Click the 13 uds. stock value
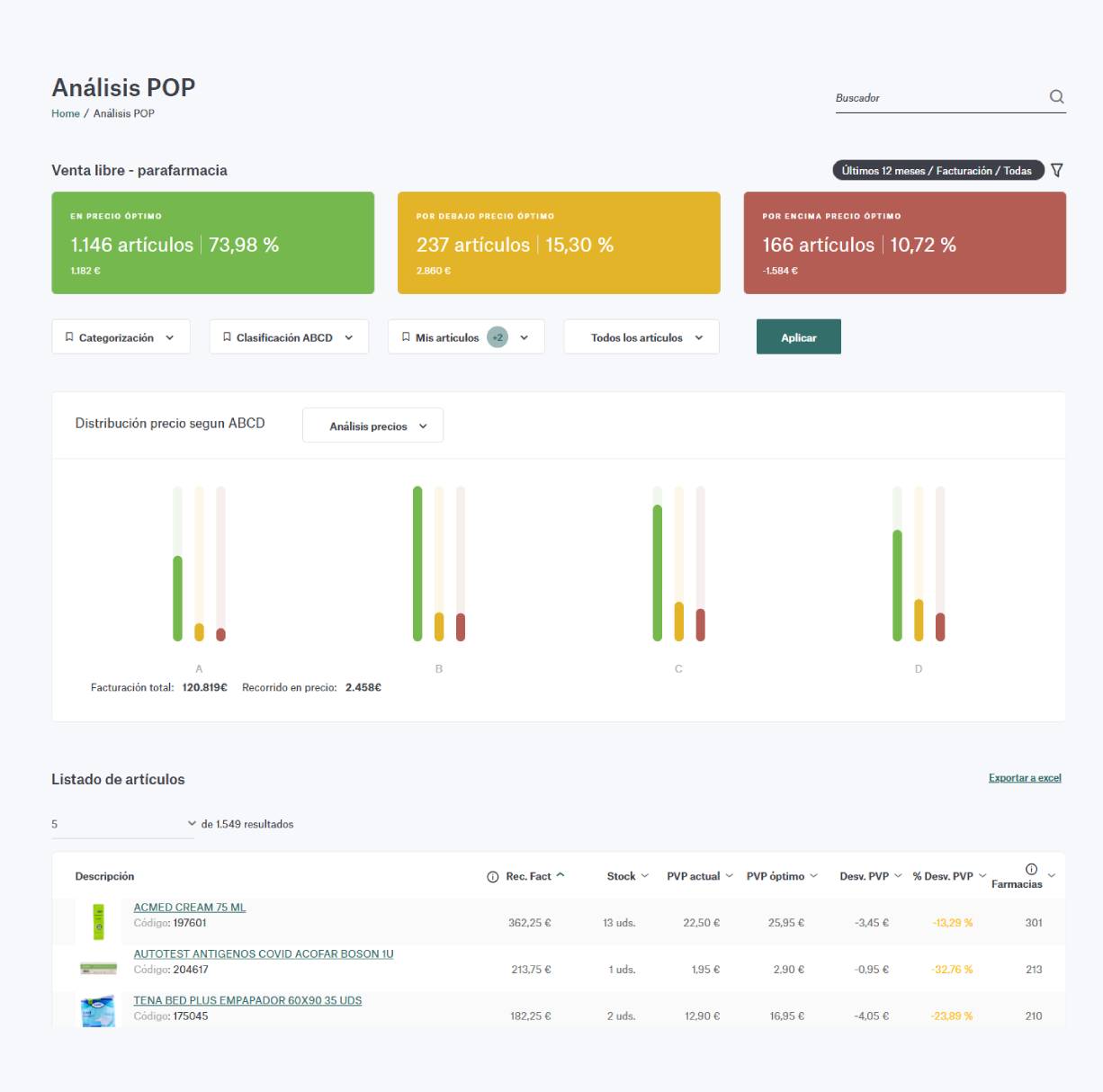This screenshot has width=1103, height=1092. click(619, 923)
